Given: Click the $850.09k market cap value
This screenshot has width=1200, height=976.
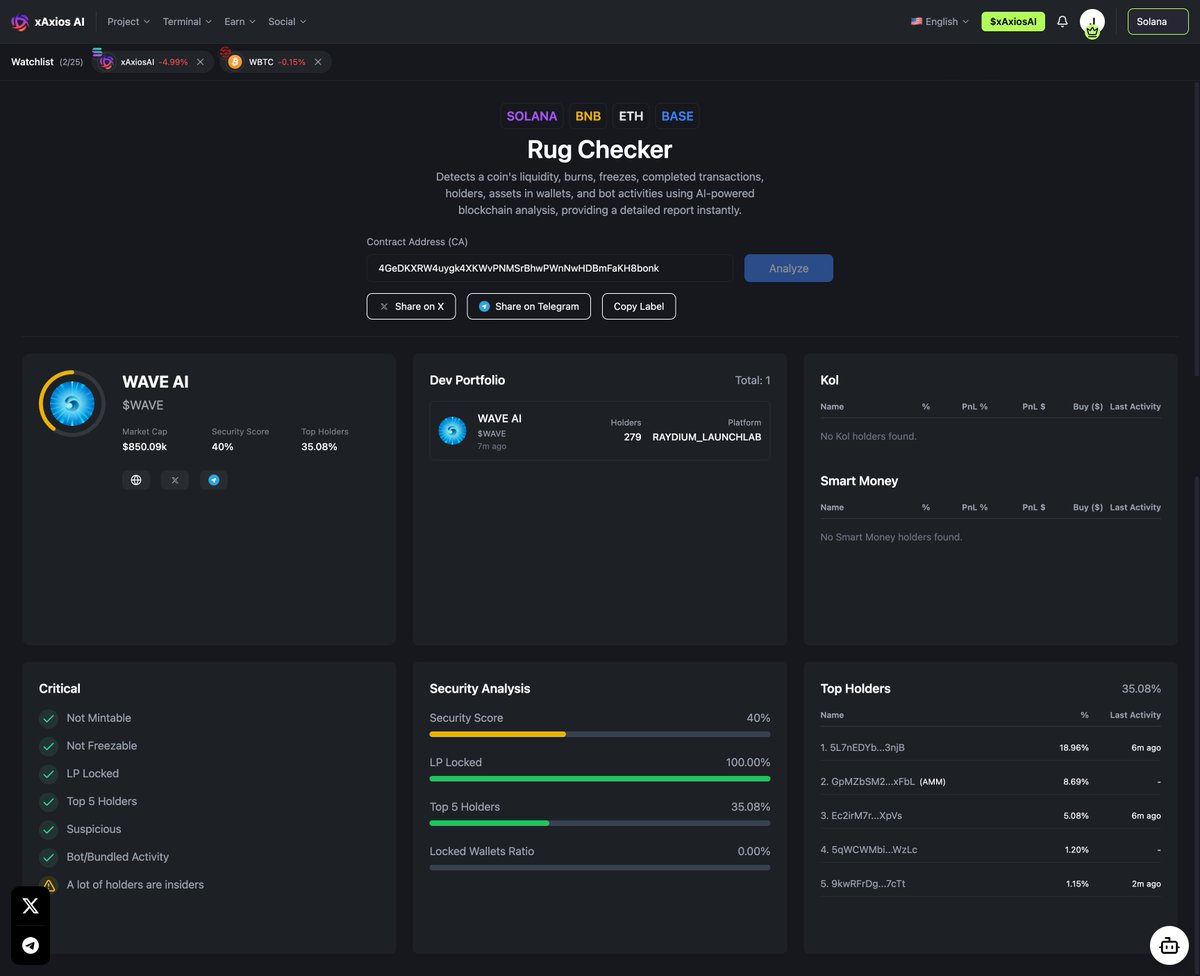Looking at the screenshot, I should pyautogui.click(x=144, y=446).
